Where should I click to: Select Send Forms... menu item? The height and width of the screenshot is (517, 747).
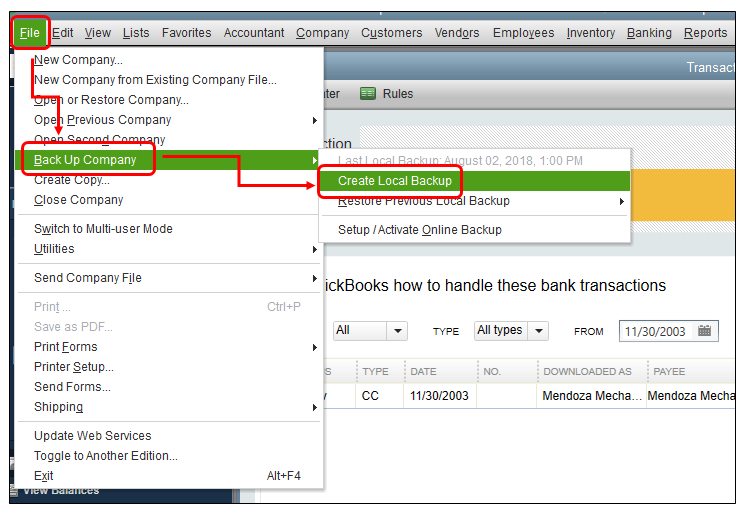tap(169, 387)
